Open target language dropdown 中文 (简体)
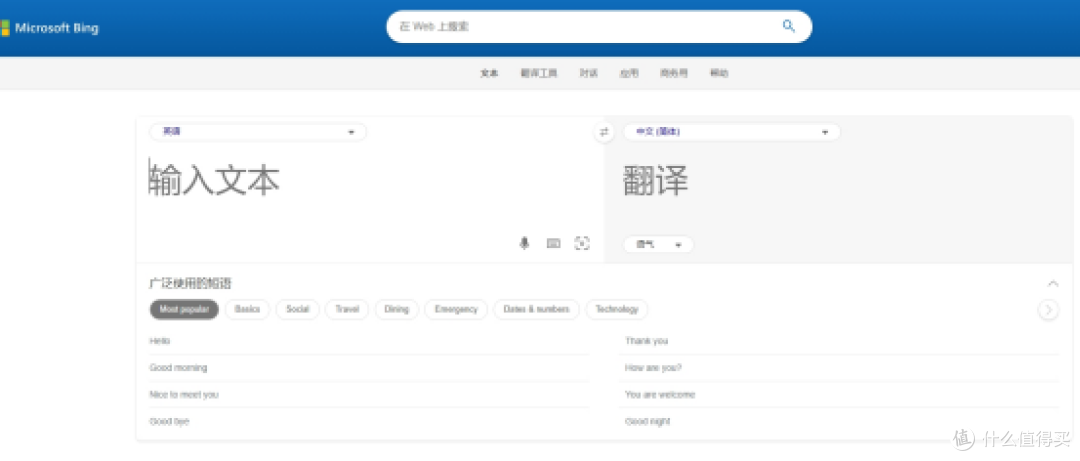This screenshot has width=1080, height=461. [732, 132]
